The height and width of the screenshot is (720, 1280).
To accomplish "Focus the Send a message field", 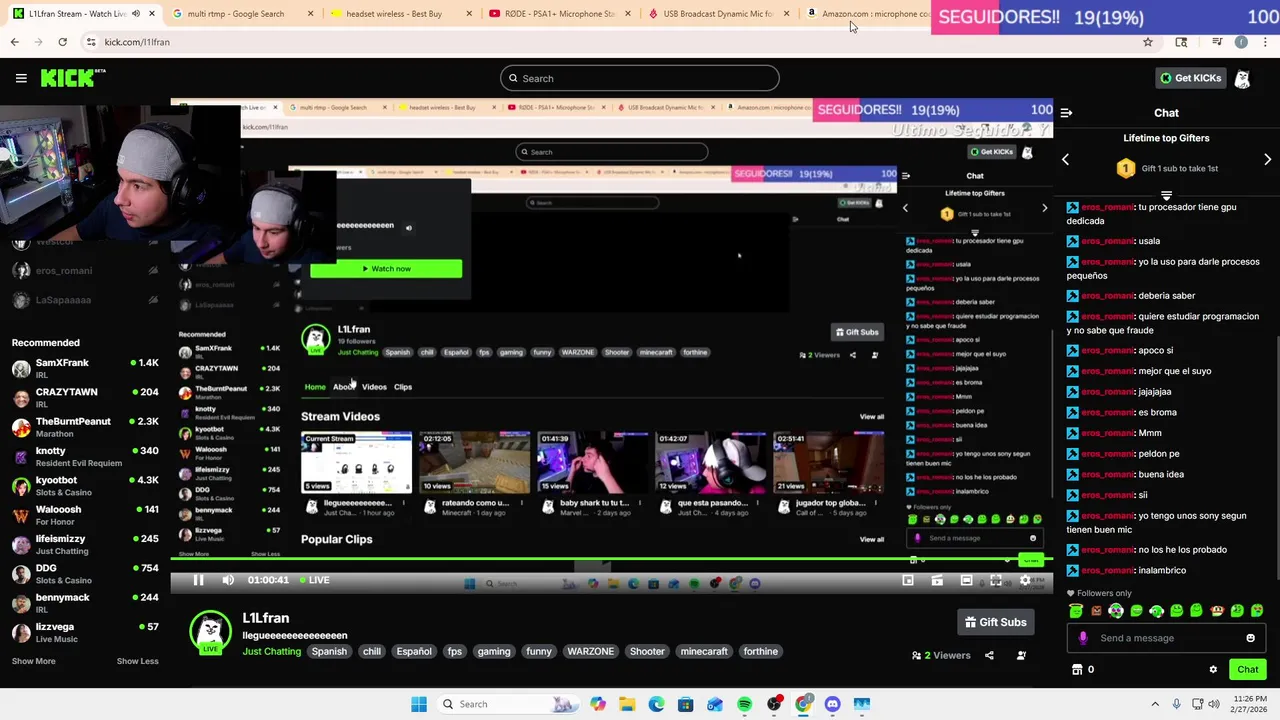I will (1165, 638).
